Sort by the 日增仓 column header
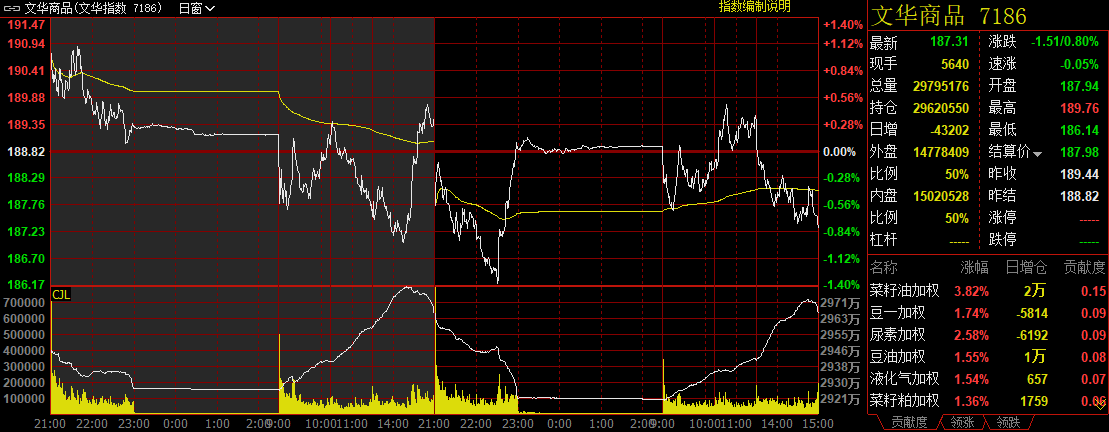 [1026, 267]
